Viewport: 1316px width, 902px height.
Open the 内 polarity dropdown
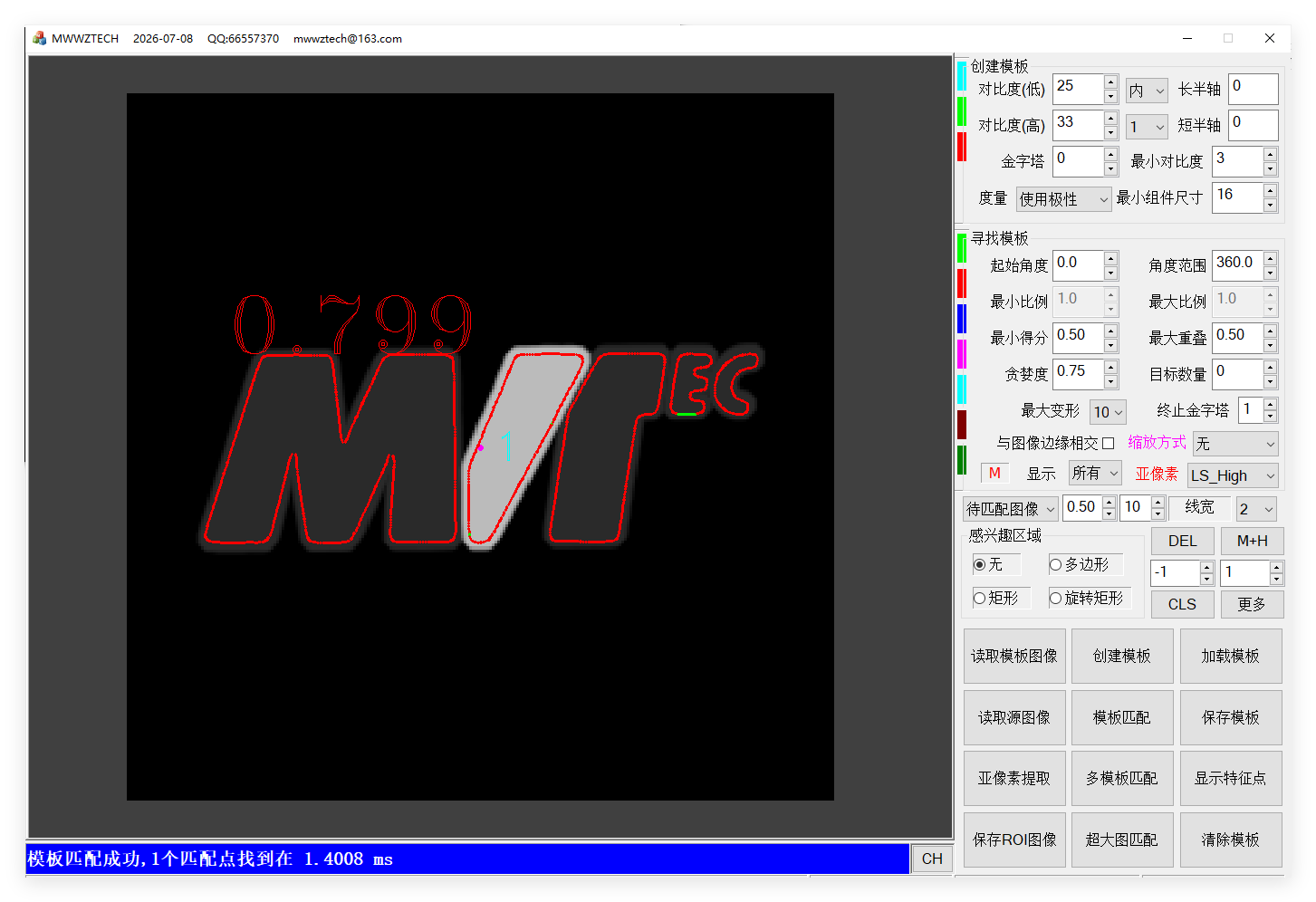(1147, 91)
